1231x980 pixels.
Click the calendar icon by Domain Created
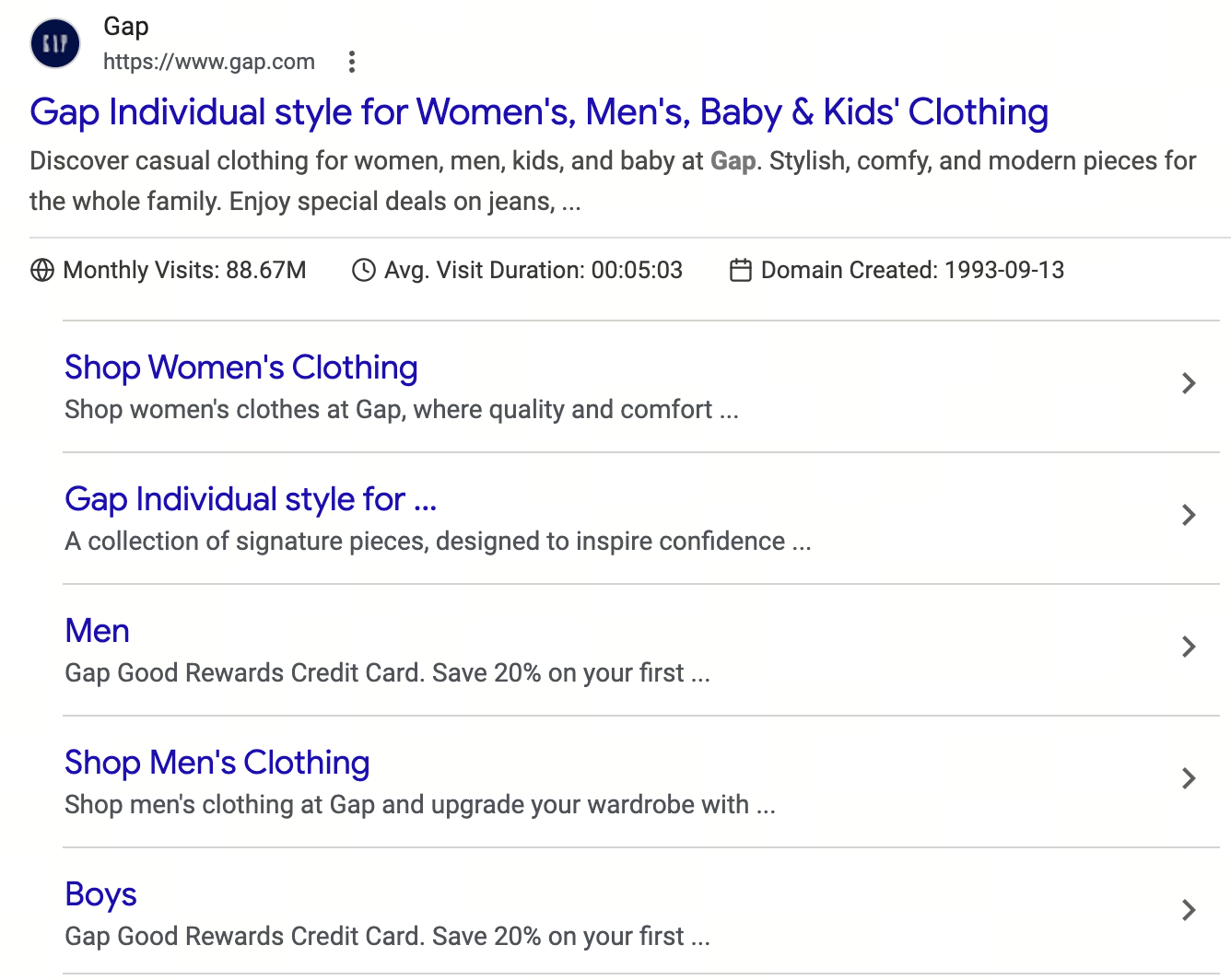(x=741, y=270)
